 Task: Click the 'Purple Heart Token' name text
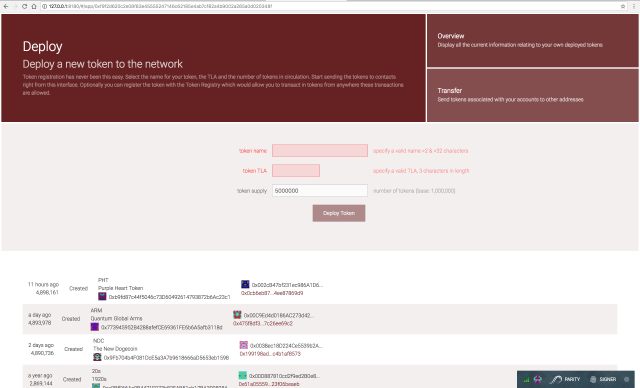tap(120, 288)
